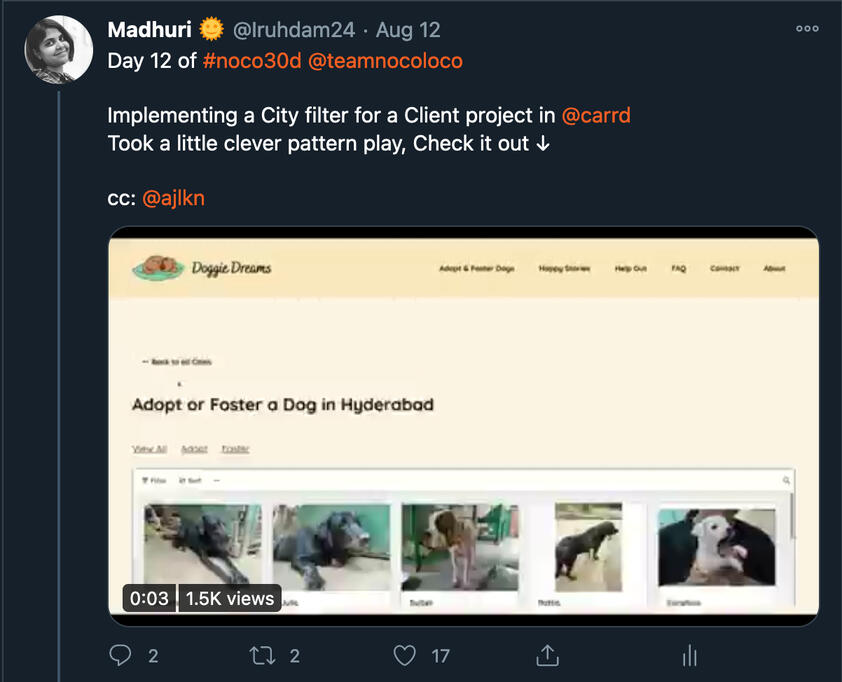Open the tweet's more options menu
Image resolution: width=842 pixels, height=682 pixels.
click(x=807, y=29)
